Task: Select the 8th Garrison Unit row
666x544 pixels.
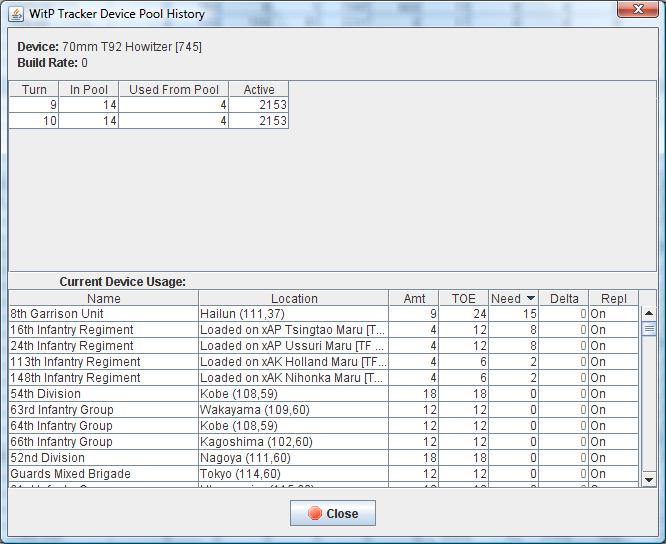Action: 324,314
